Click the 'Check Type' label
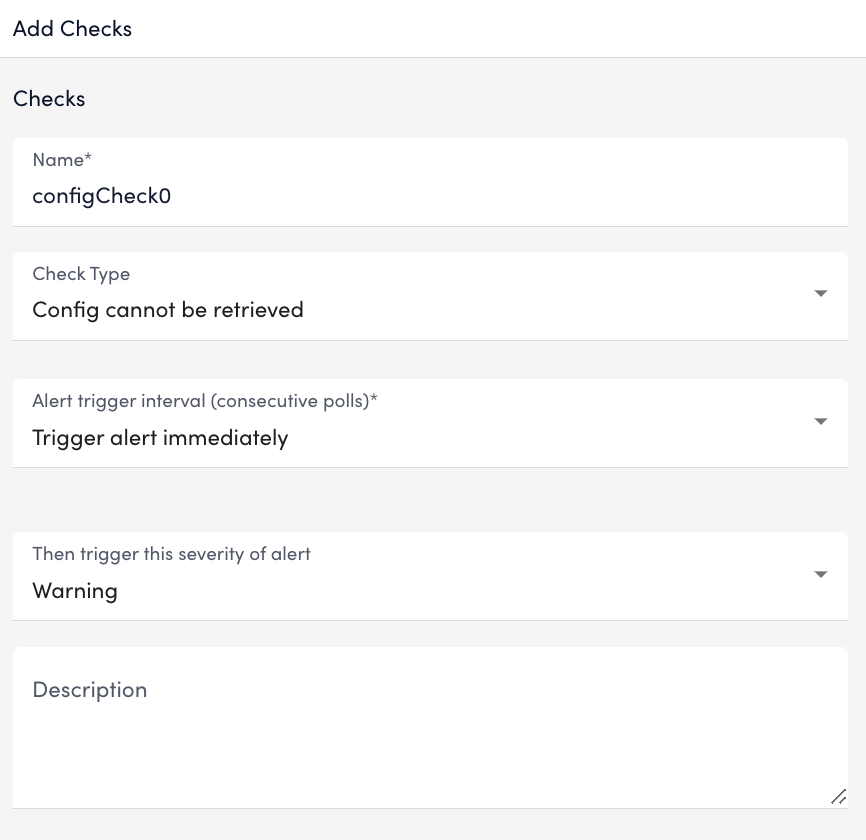The height and width of the screenshot is (840, 866). [81, 274]
